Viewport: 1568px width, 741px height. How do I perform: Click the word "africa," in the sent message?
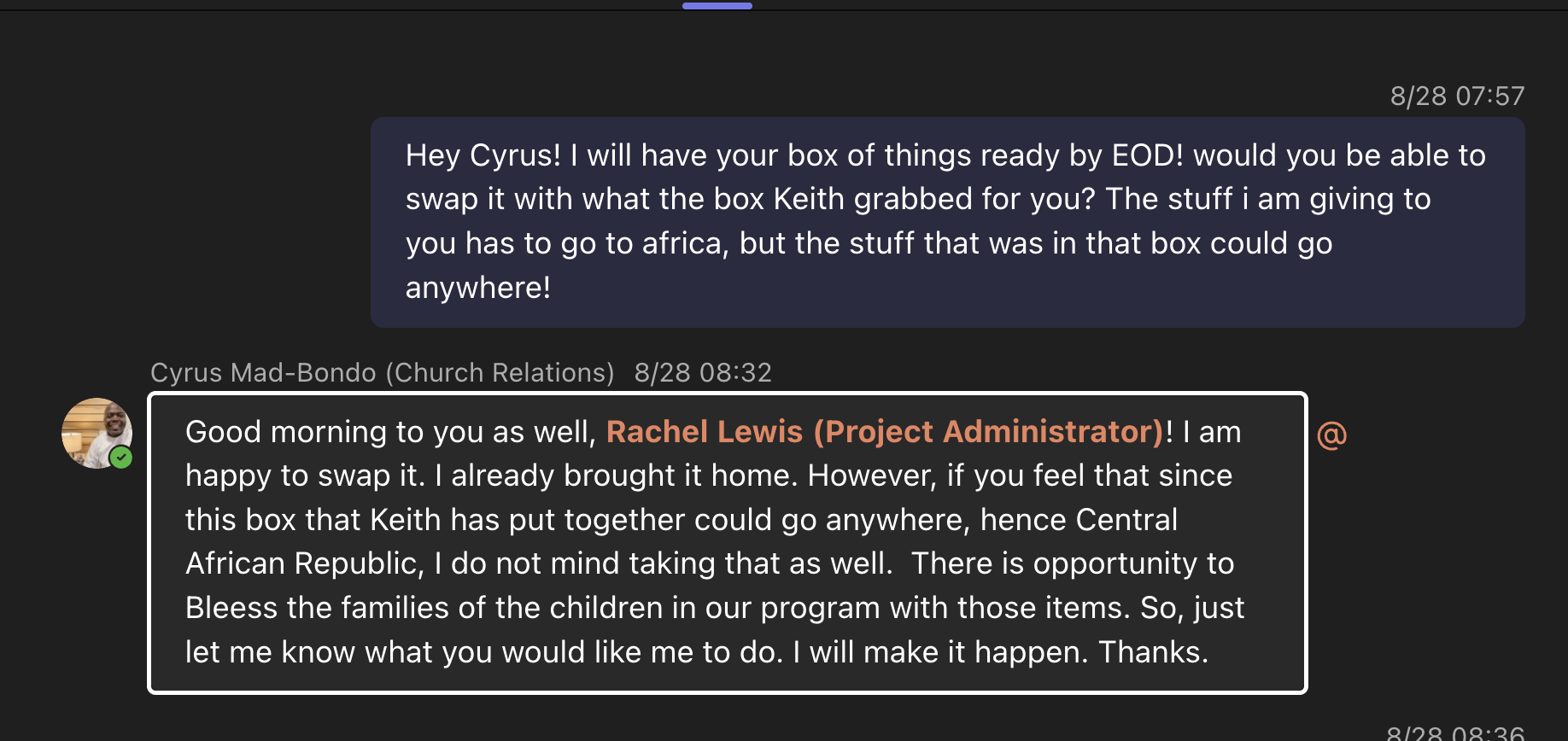click(685, 243)
